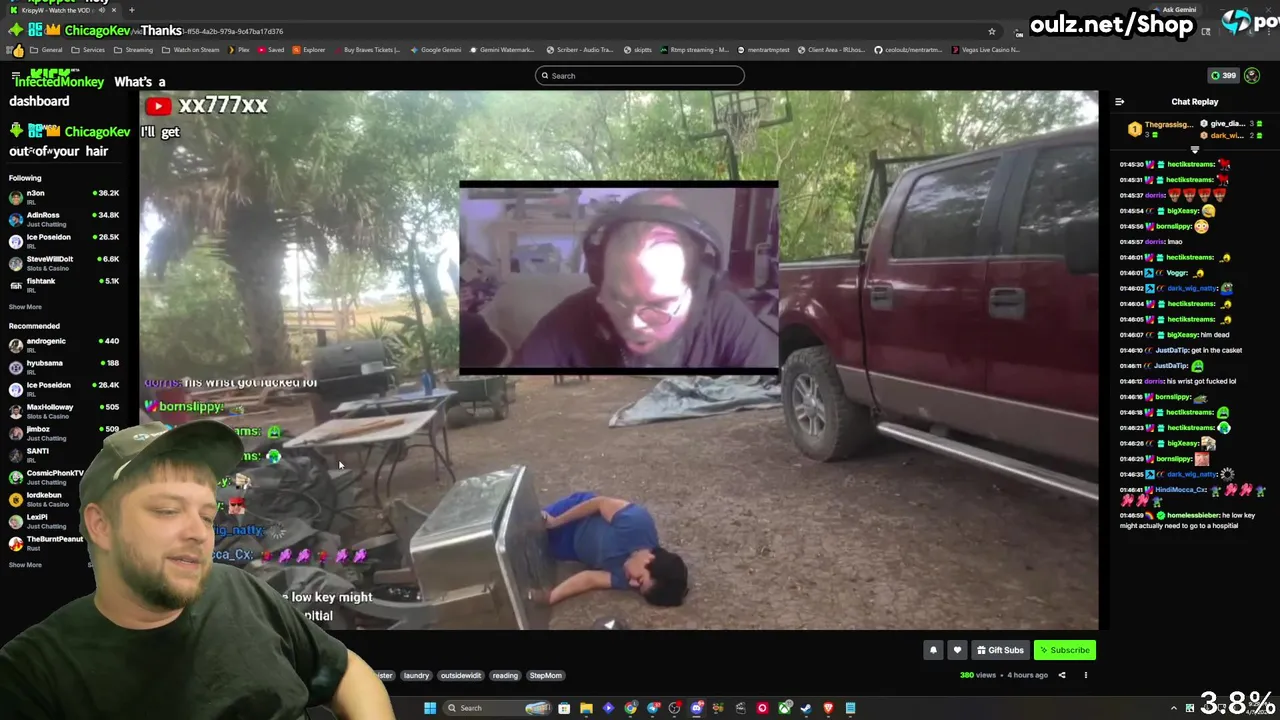Open SteveWillDoIt channel in sidebar
The height and width of the screenshot is (720, 1280).
[x=64, y=263]
